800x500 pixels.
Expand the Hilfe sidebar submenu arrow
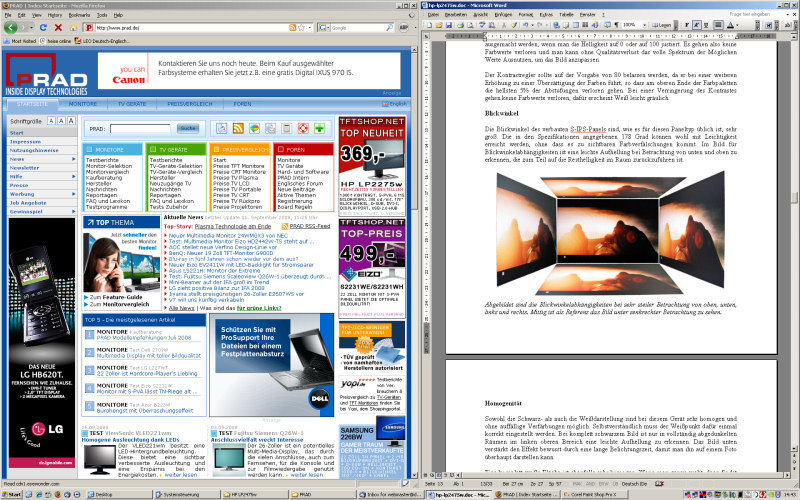73,177
